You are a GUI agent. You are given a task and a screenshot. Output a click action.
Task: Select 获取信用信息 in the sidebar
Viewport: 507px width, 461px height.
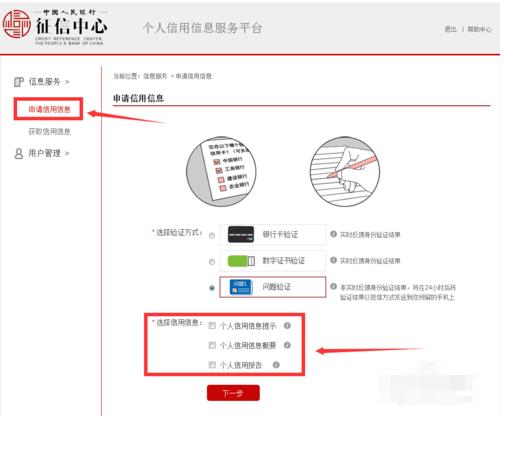click(x=49, y=131)
